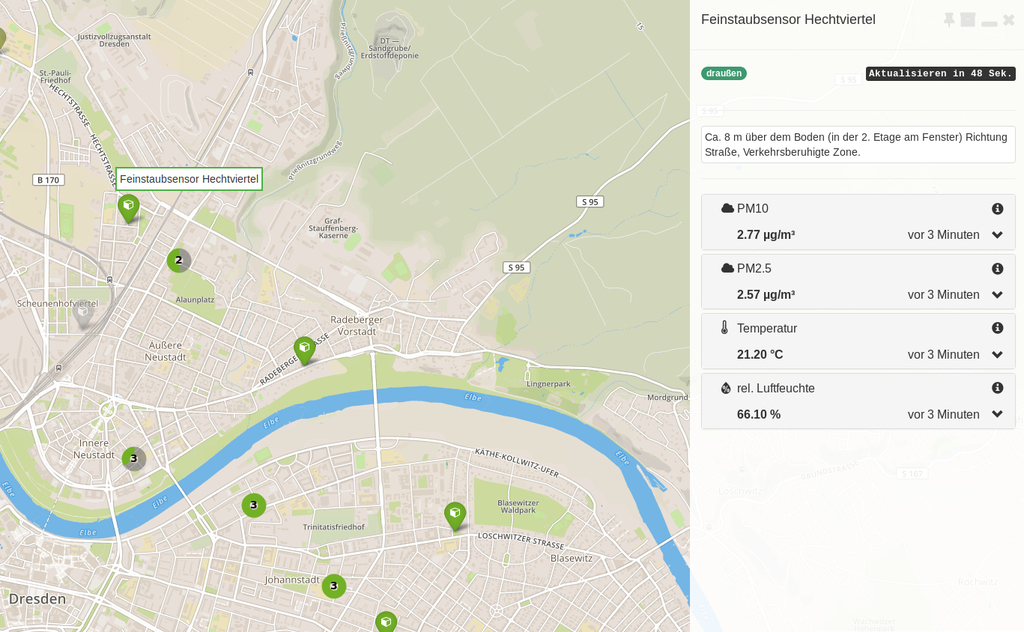The image size is (1024, 632).
Task: Show info about Temperatur reading
Action: (x=997, y=328)
